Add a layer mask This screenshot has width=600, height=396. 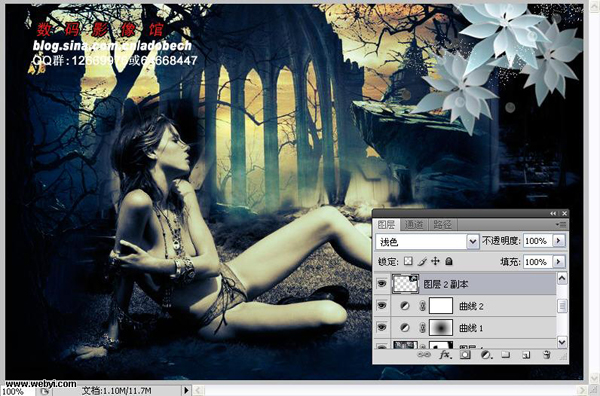[x=465, y=355]
